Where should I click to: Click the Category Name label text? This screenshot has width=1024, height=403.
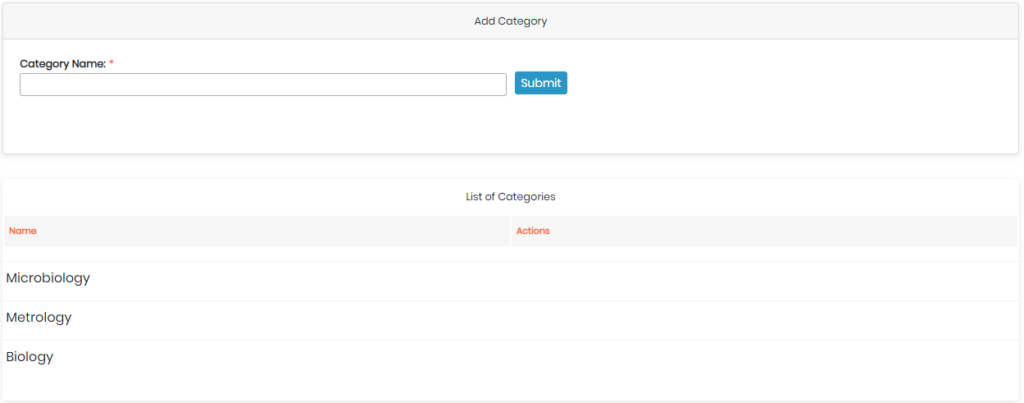click(63, 63)
